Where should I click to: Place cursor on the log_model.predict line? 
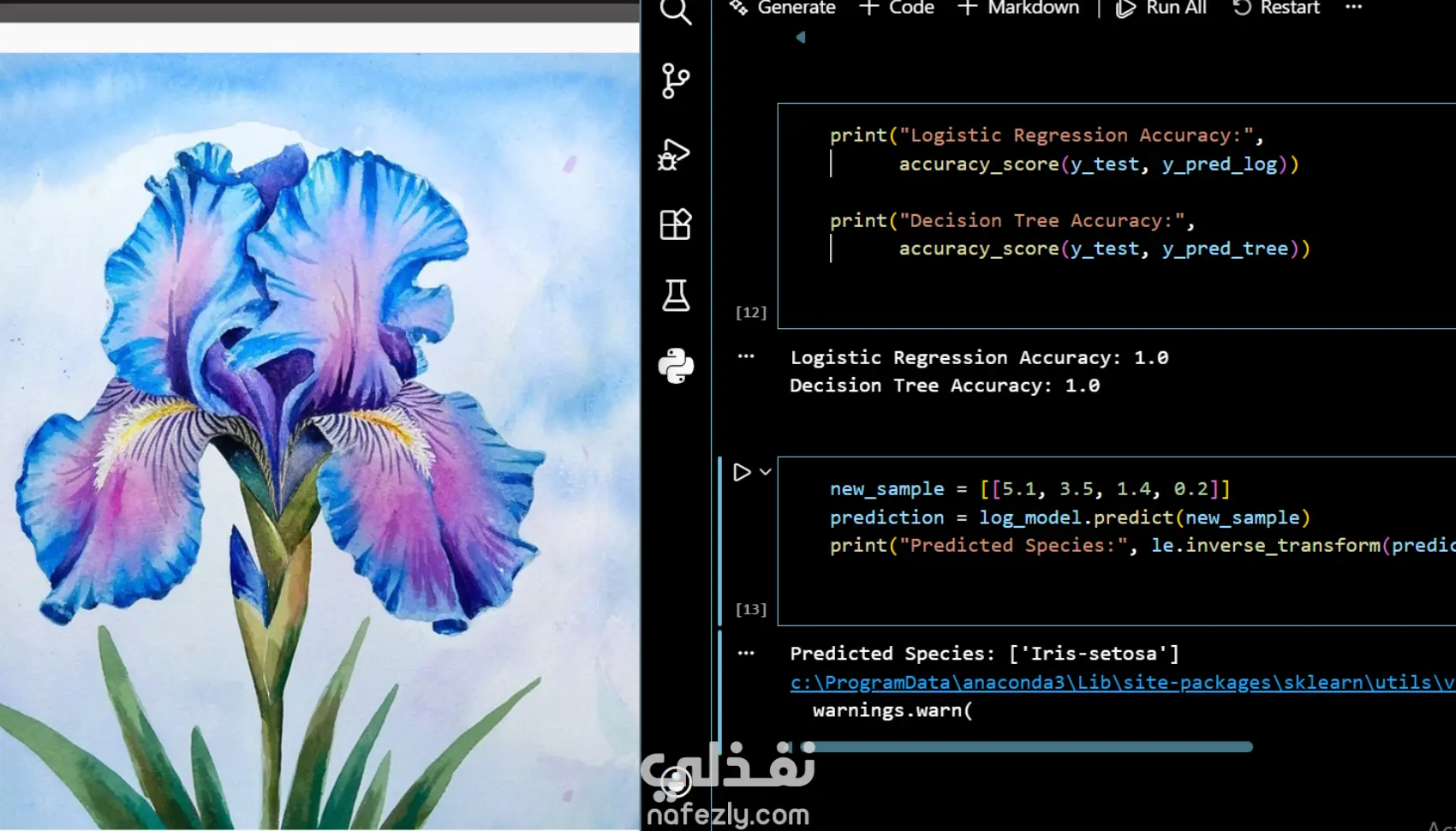click(x=1070, y=517)
